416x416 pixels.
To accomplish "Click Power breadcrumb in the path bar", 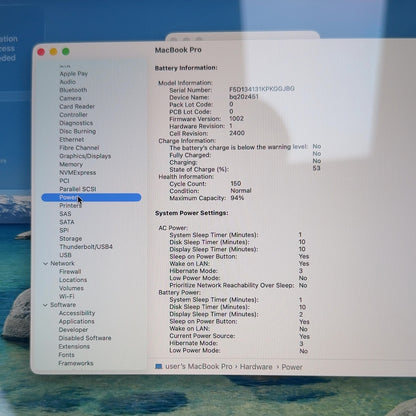I will 292,367.
